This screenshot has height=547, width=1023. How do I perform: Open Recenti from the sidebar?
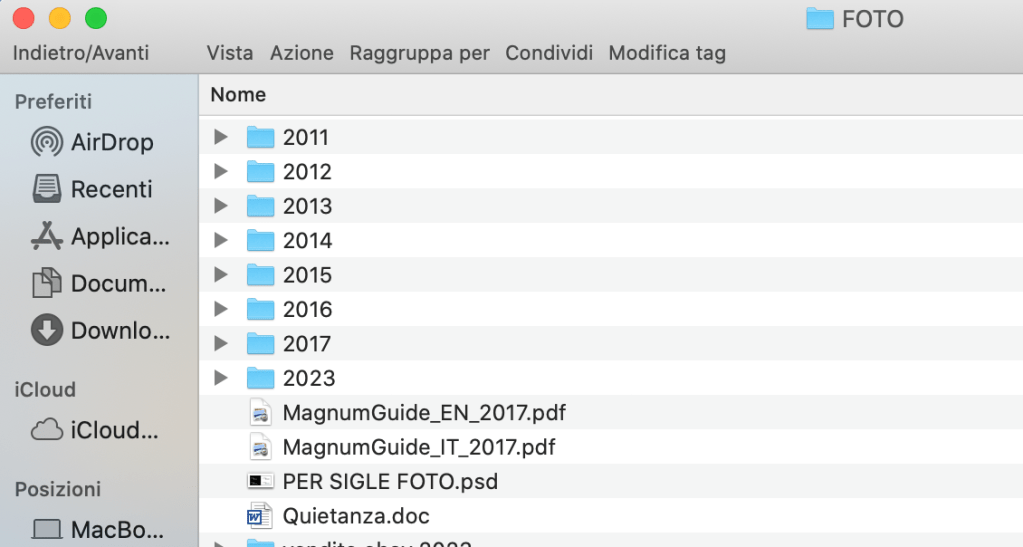click(47, 189)
